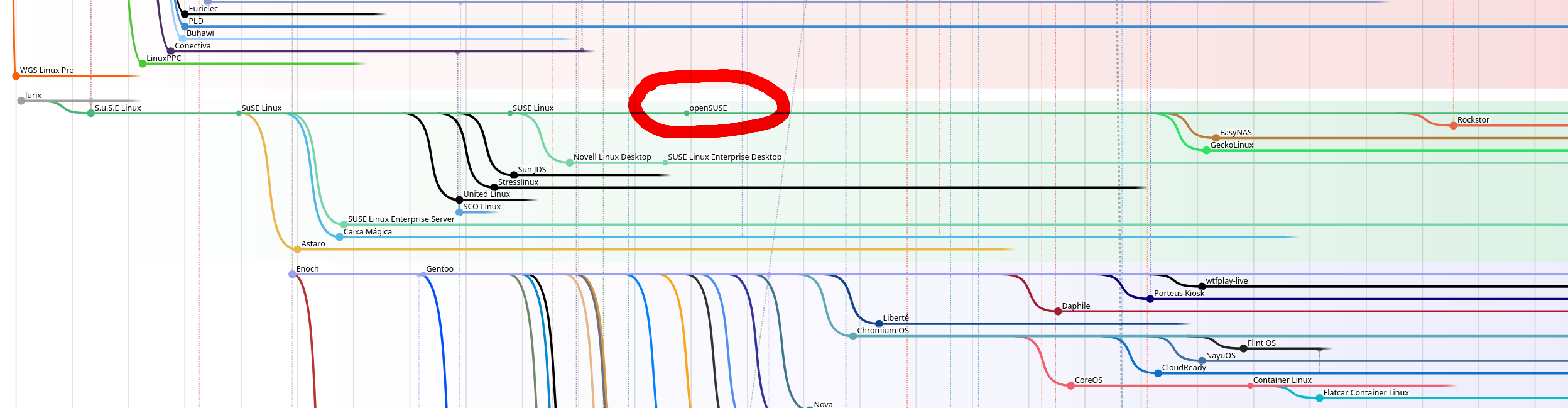Select the Container Linux label

[x=1282, y=380]
